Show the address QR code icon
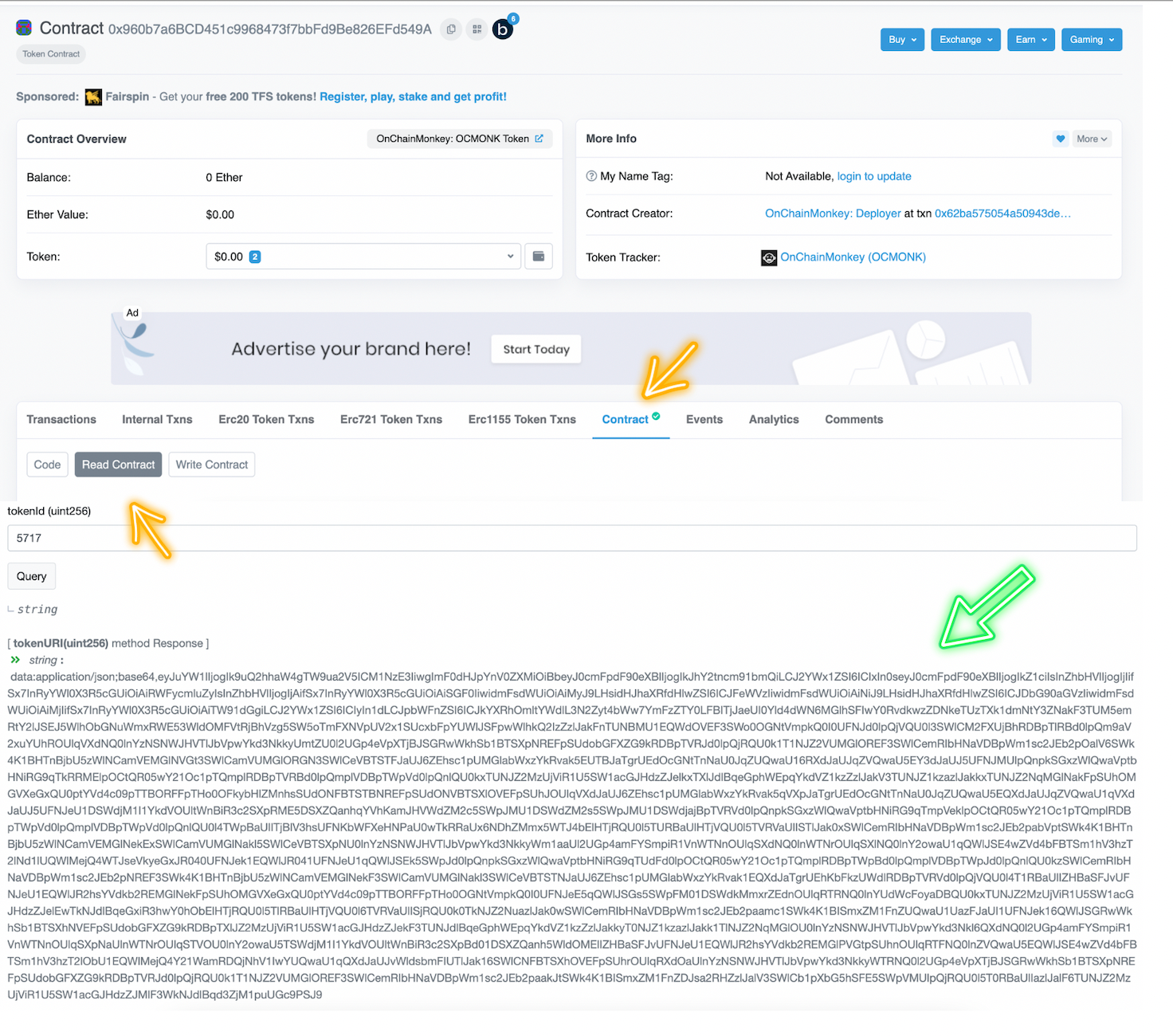 [x=477, y=29]
